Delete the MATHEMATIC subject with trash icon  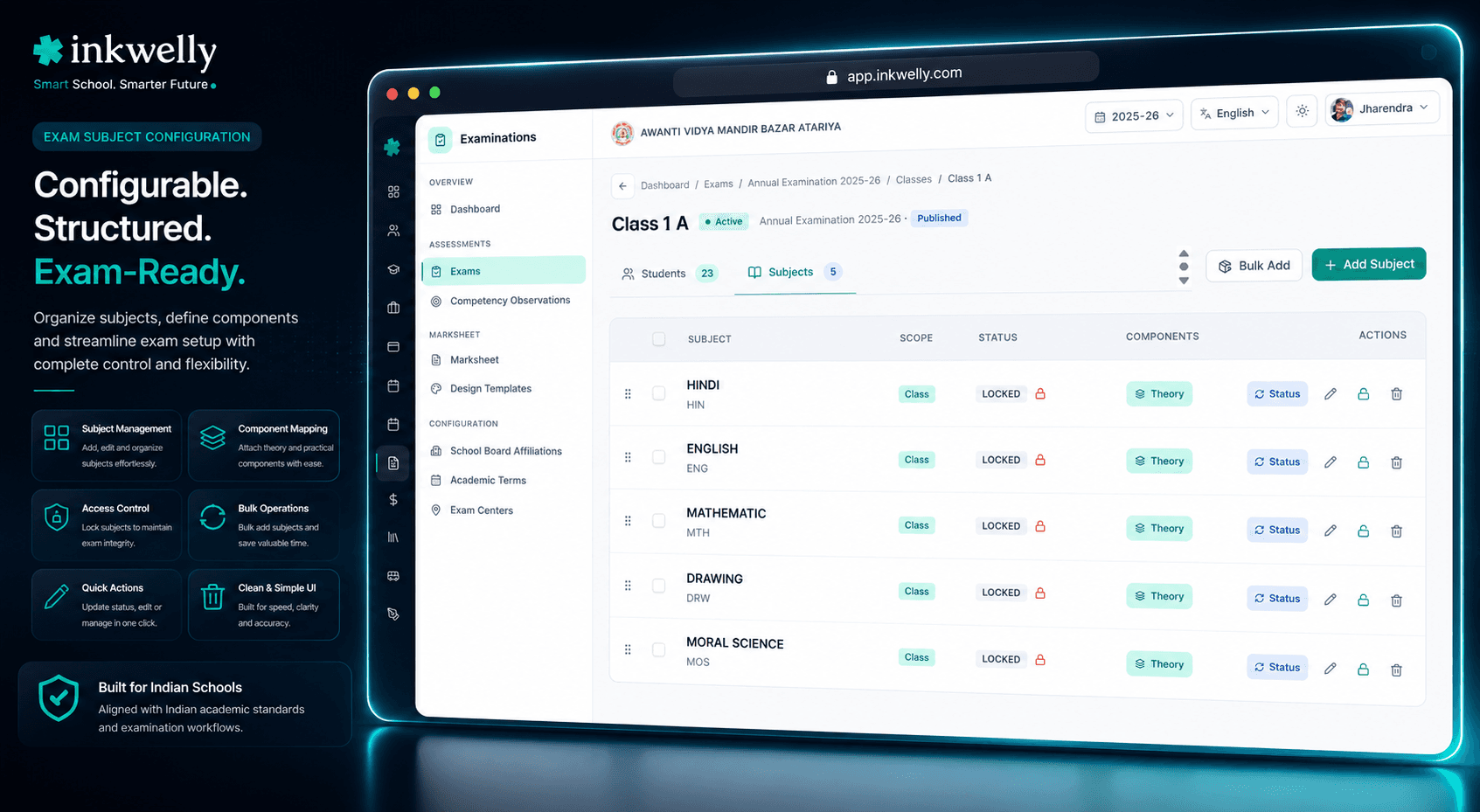pos(1396,531)
